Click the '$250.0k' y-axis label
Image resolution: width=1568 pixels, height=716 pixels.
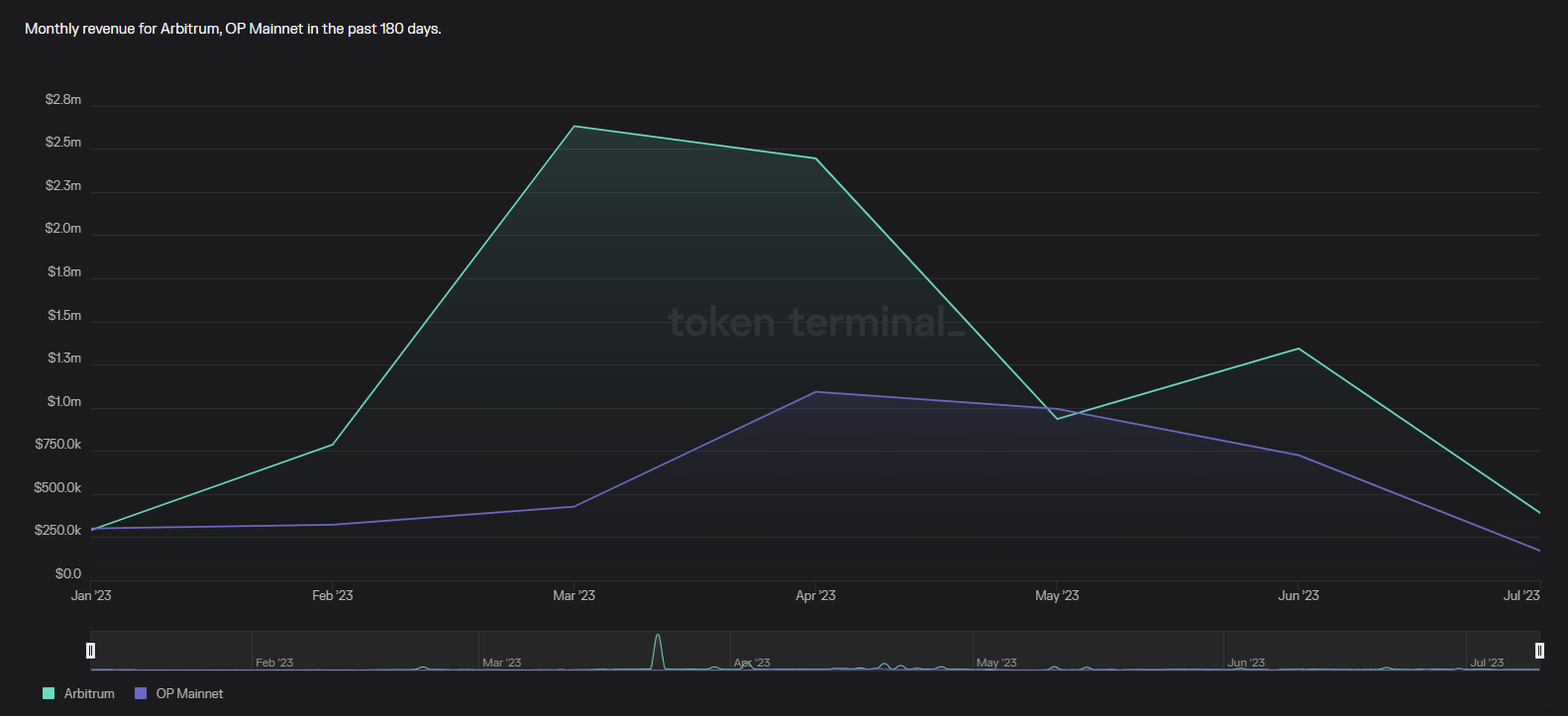pos(57,530)
